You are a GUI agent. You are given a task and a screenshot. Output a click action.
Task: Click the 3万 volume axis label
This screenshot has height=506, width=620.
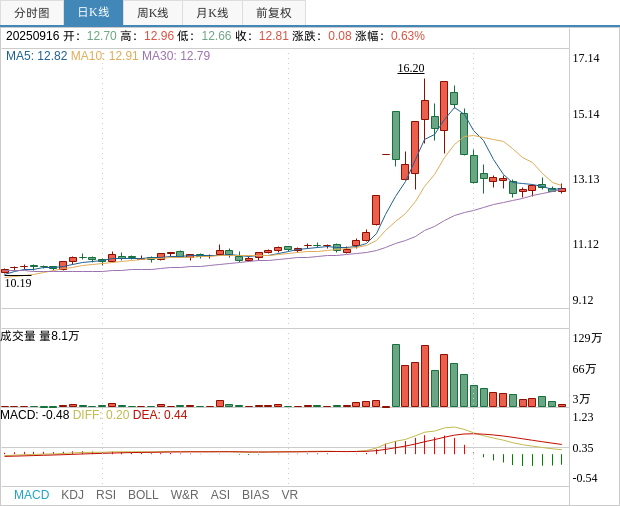(581, 399)
